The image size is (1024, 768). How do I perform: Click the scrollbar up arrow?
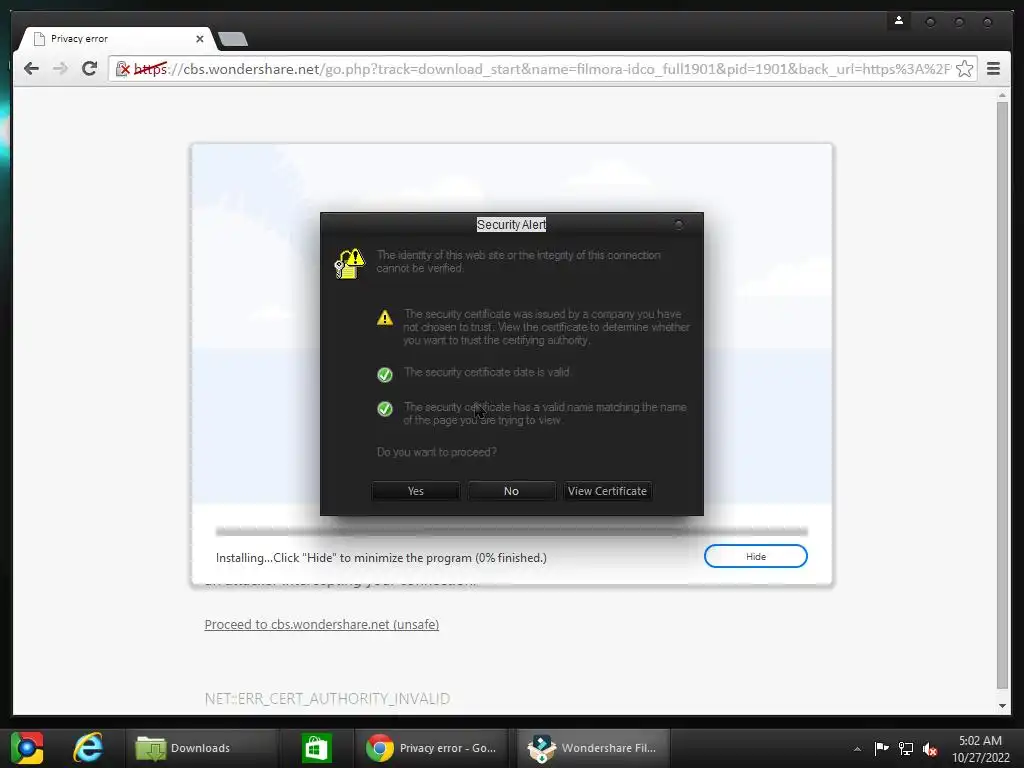pyautogui.click(x=1002, y=95)
